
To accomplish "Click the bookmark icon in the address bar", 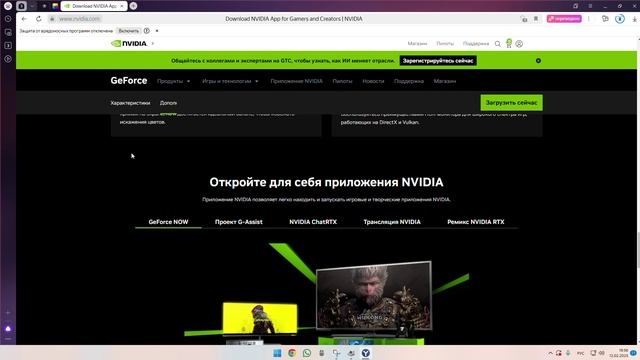I will [536, 19].
